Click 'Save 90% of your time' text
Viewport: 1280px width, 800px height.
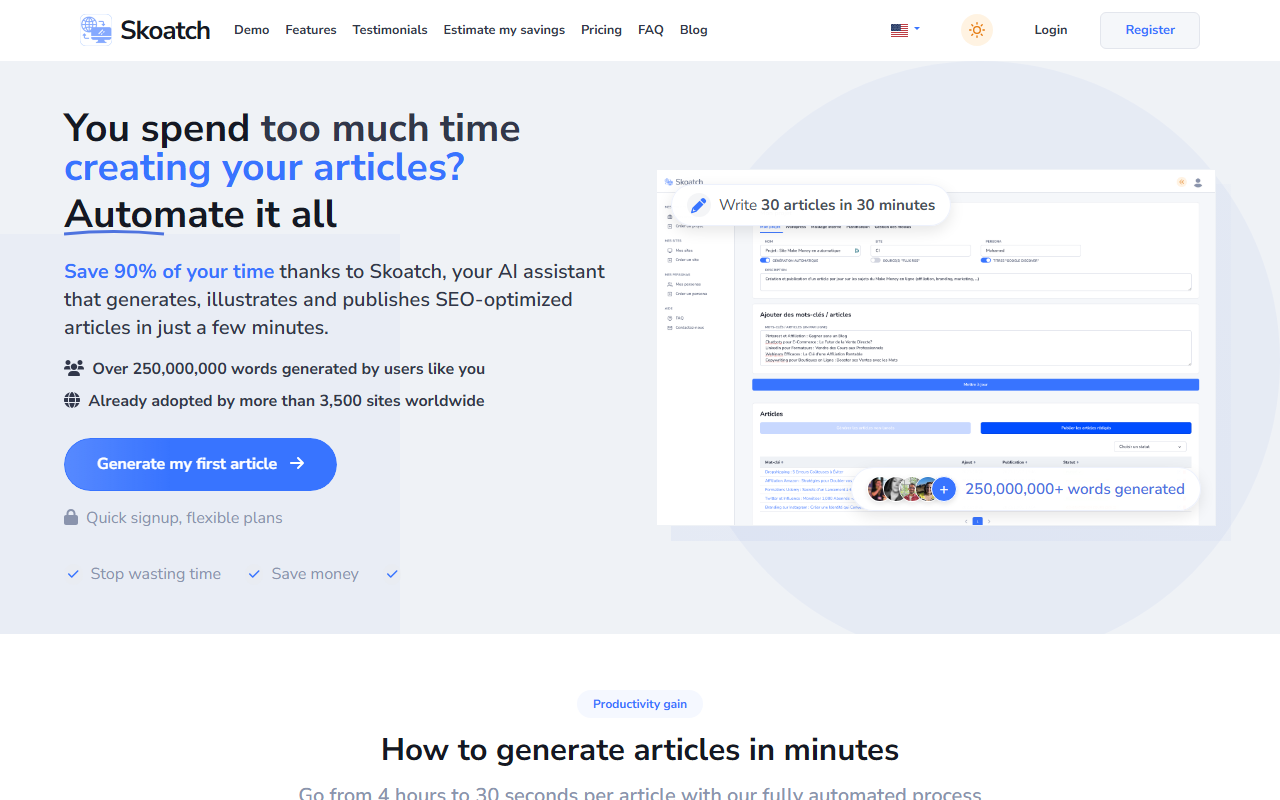tap(169, 271)
